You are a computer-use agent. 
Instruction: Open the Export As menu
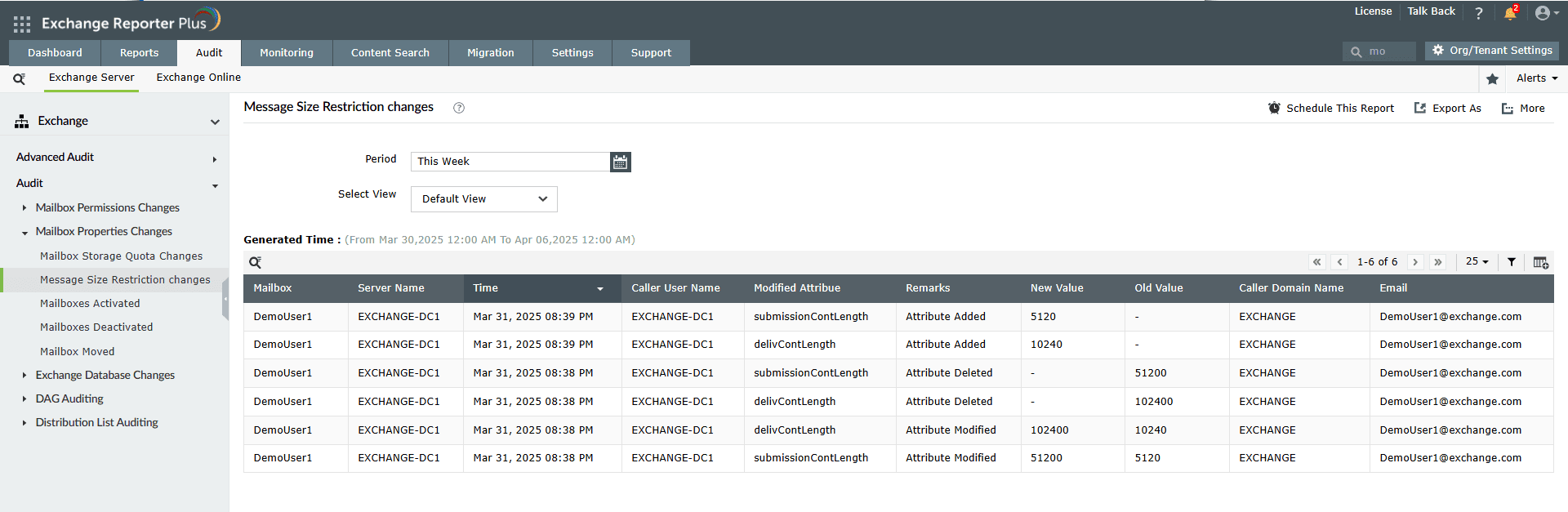[x=1448, y=108]
